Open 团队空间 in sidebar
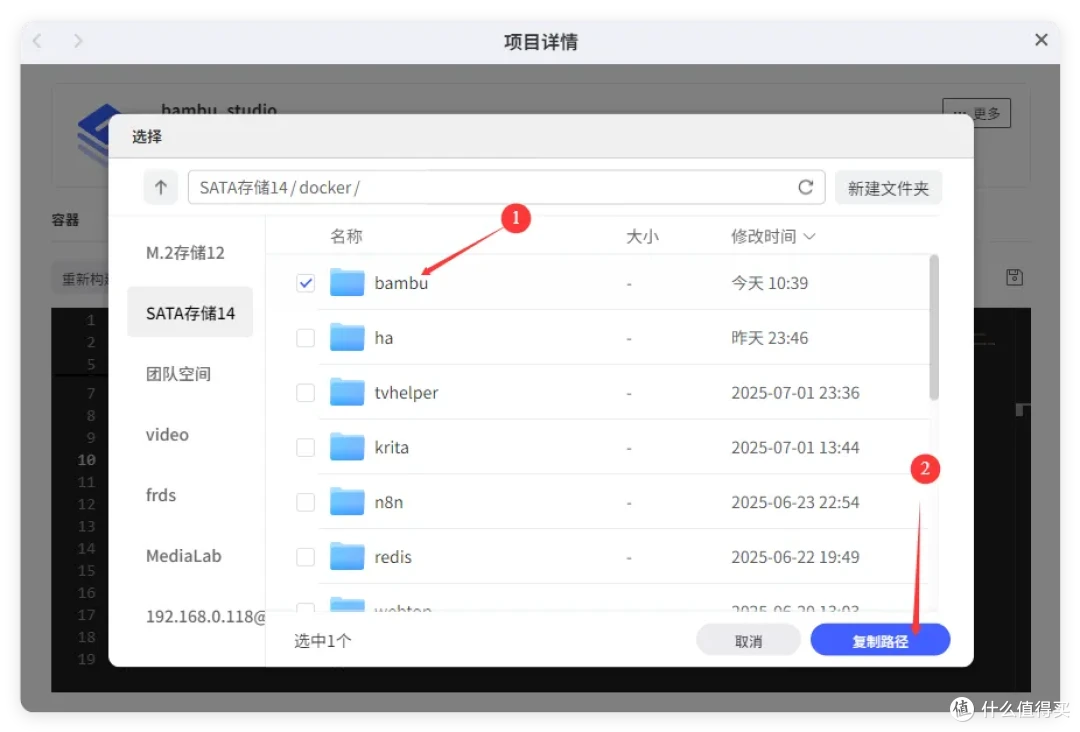The width and height of the screenshot is (1080, 732). pos(178,374)
